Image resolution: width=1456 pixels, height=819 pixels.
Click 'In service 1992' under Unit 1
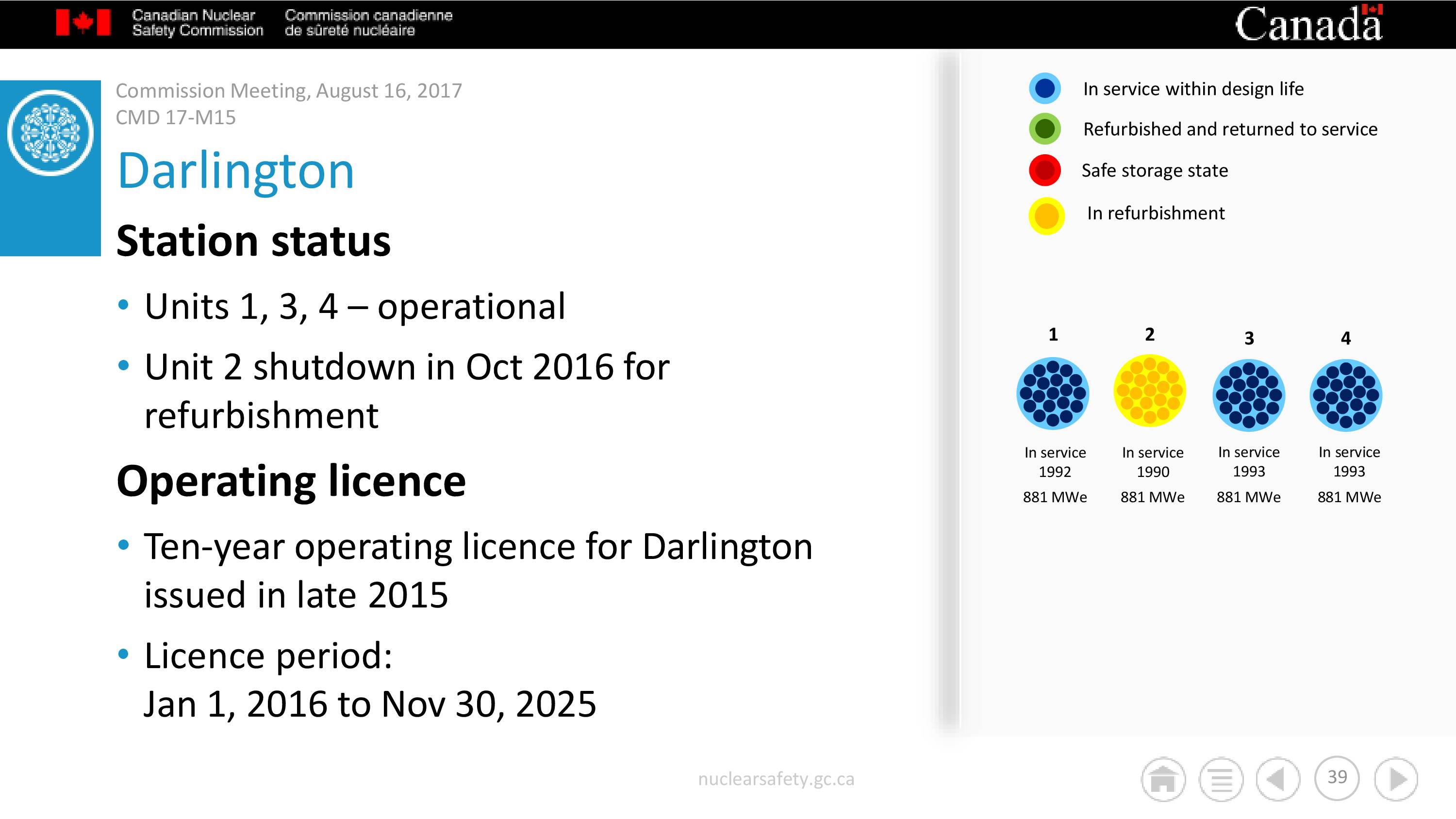pos(1055,462)
